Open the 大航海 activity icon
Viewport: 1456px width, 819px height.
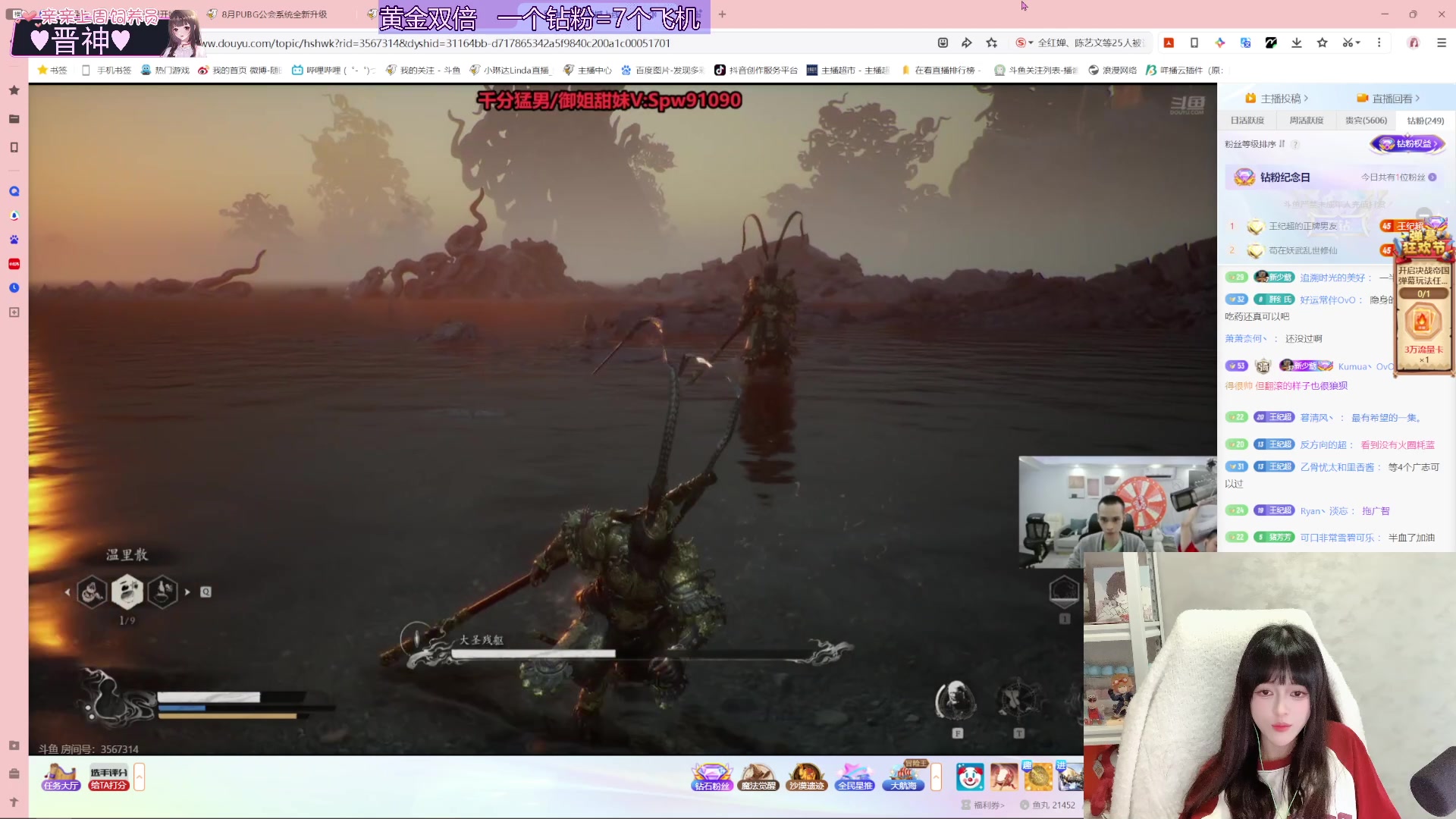(904, 777)
